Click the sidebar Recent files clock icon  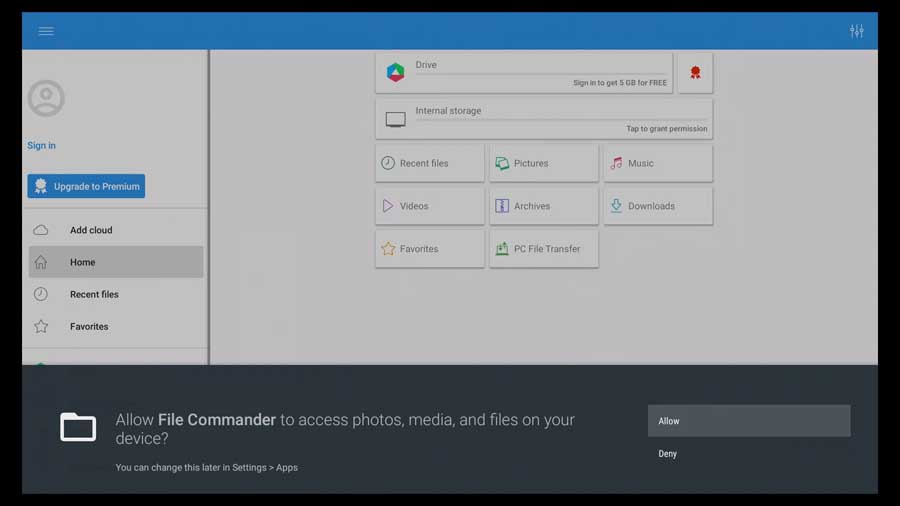point(41,294)
